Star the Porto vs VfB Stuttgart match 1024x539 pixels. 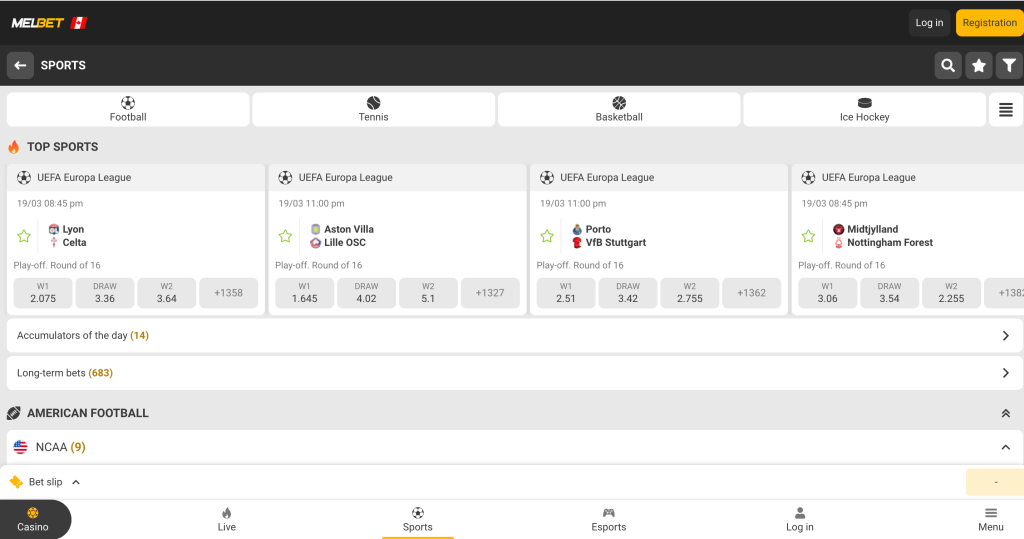point(547,237)
